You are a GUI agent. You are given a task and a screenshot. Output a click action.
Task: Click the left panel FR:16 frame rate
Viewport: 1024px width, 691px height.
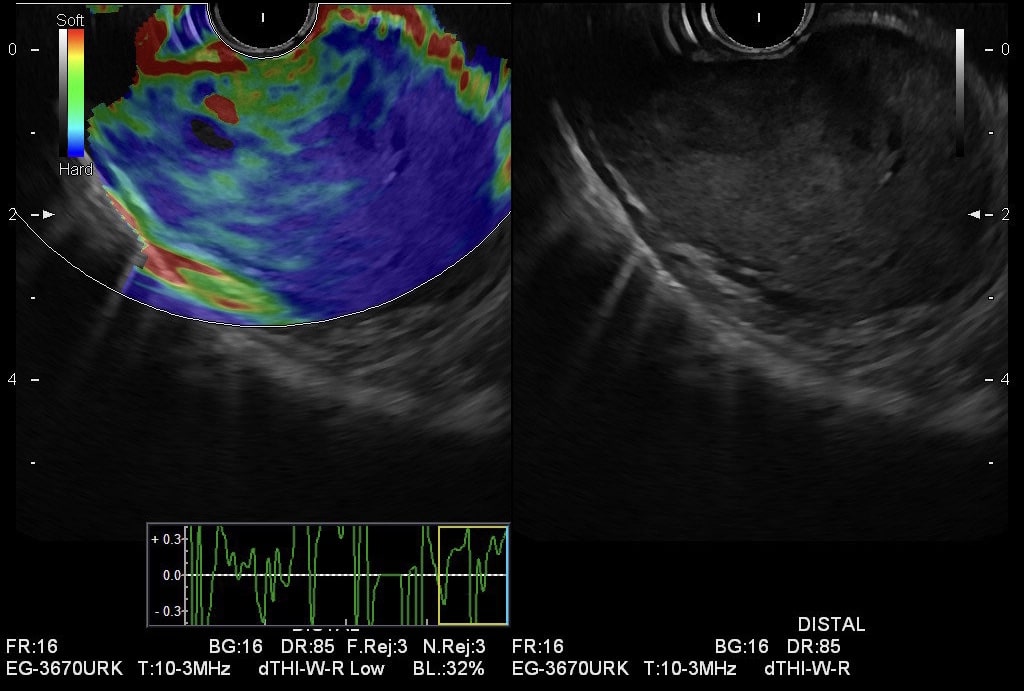[32, 647]
